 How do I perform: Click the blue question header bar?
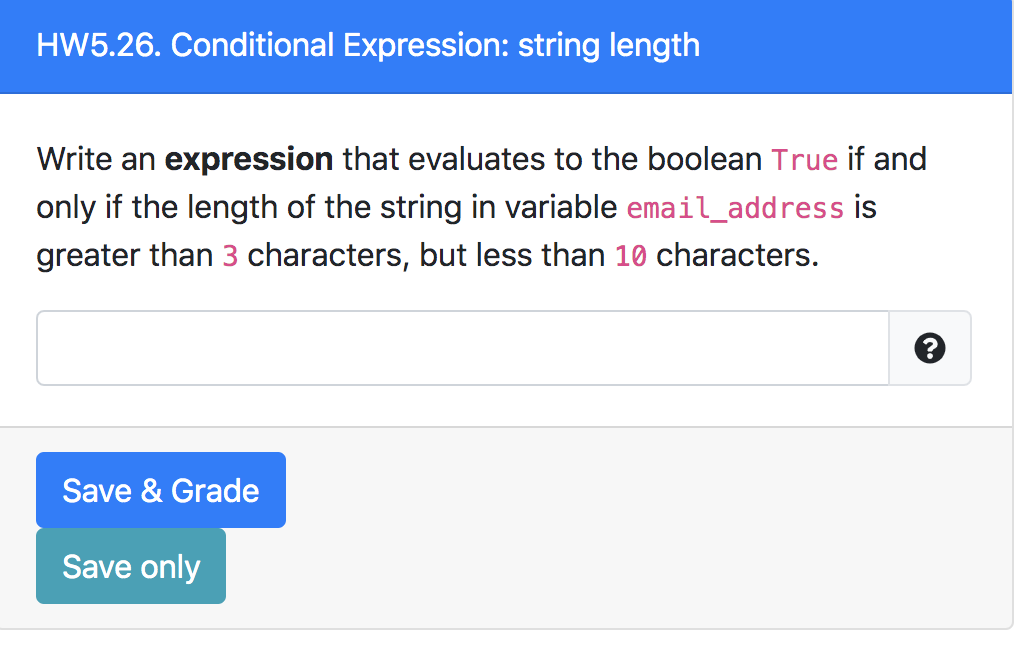coord(506,46)
